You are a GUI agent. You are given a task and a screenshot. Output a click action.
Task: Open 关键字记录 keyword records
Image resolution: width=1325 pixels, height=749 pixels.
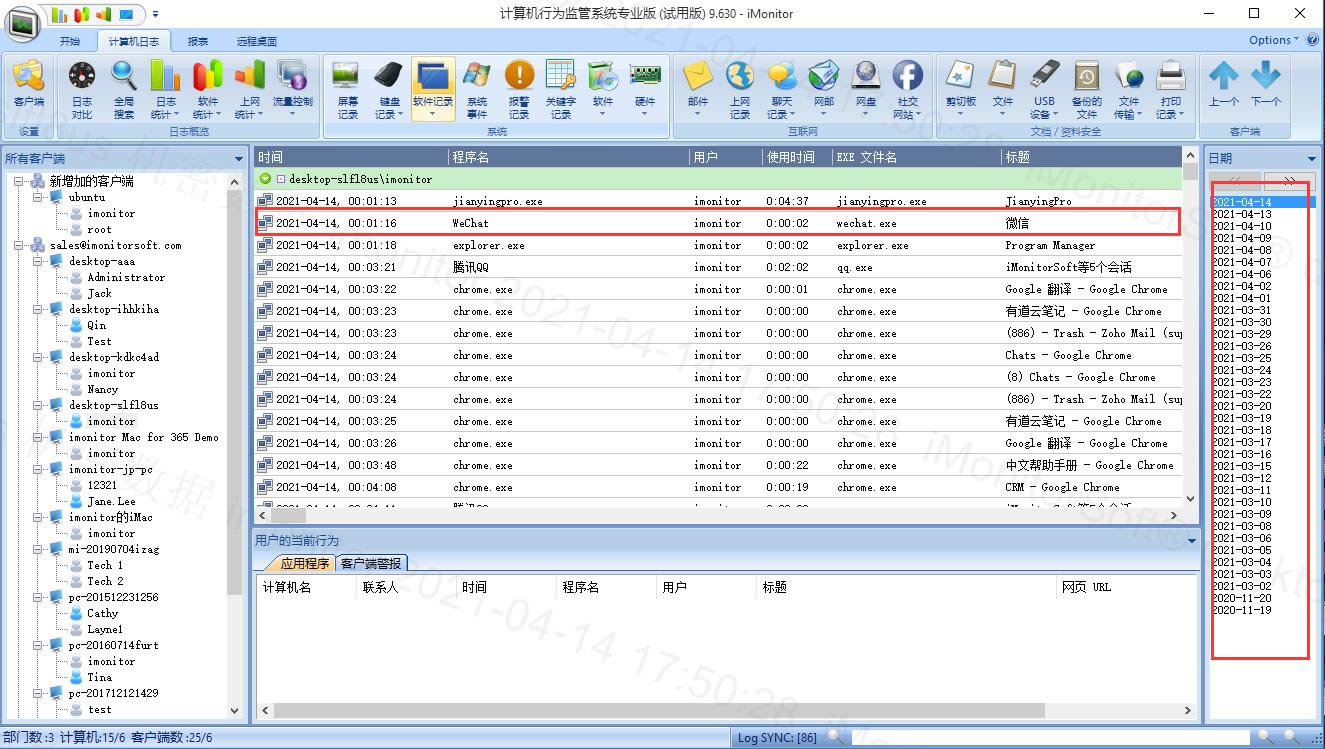(561, 90)
